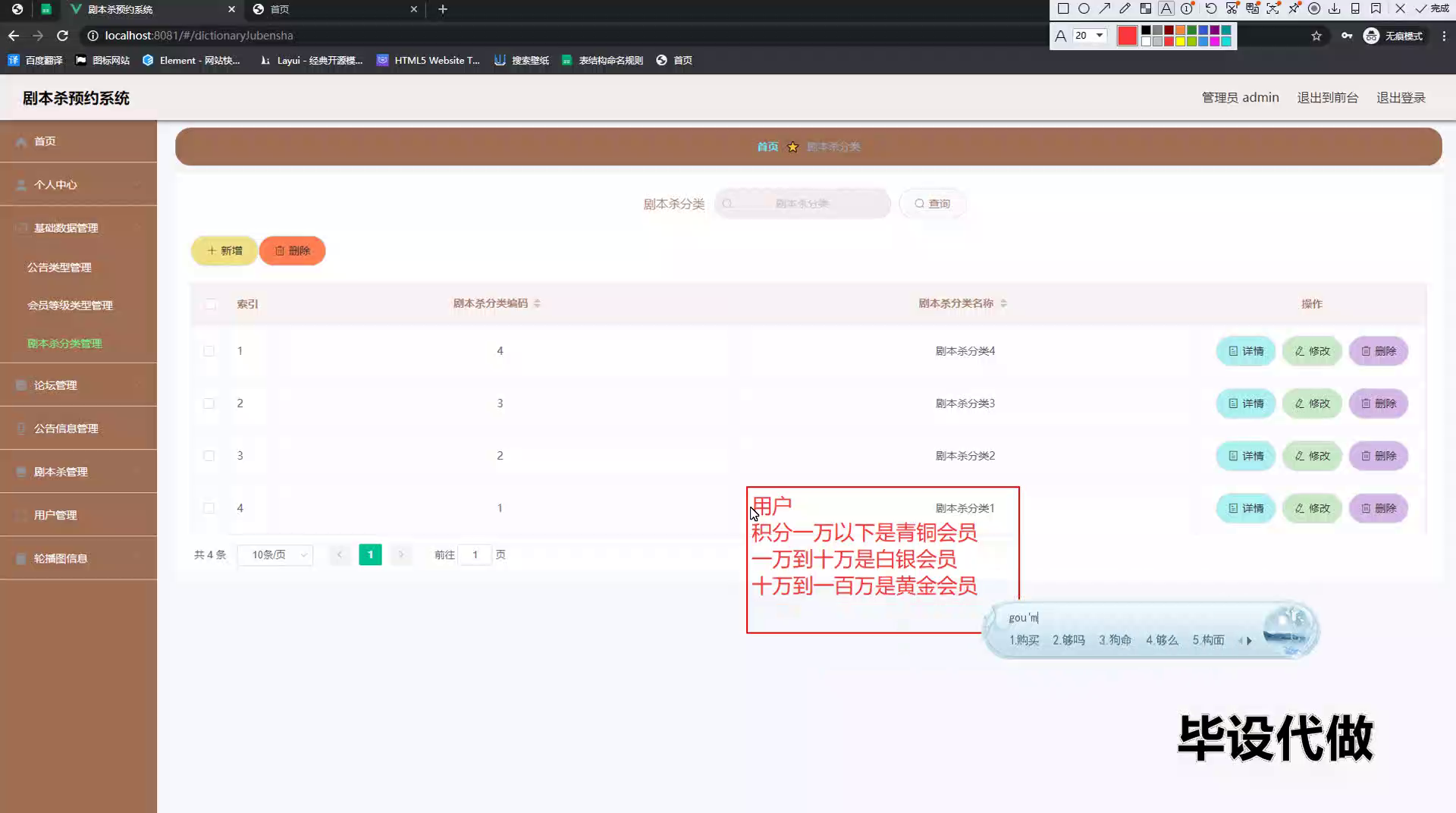1456x813 pixels.
Task: Click 退出到前台 in the header
Action: [x=1327, y=97]
